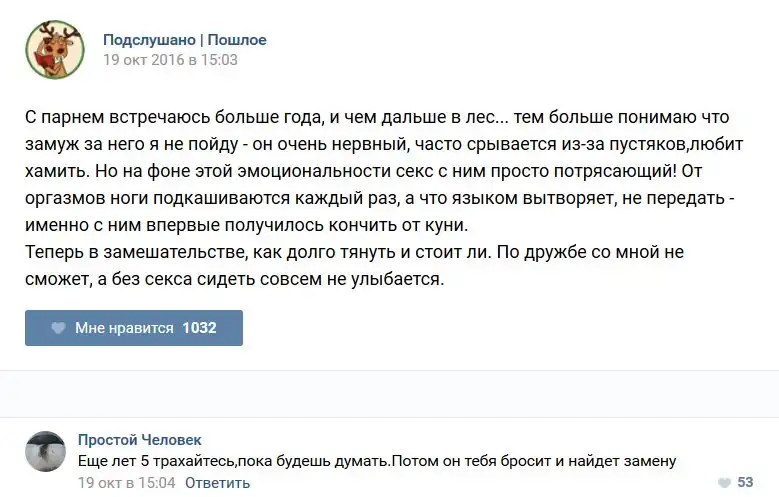This screenshot has width=779, height=497.
Task: Click the heart icon in the like button
Action: point(58,328)
